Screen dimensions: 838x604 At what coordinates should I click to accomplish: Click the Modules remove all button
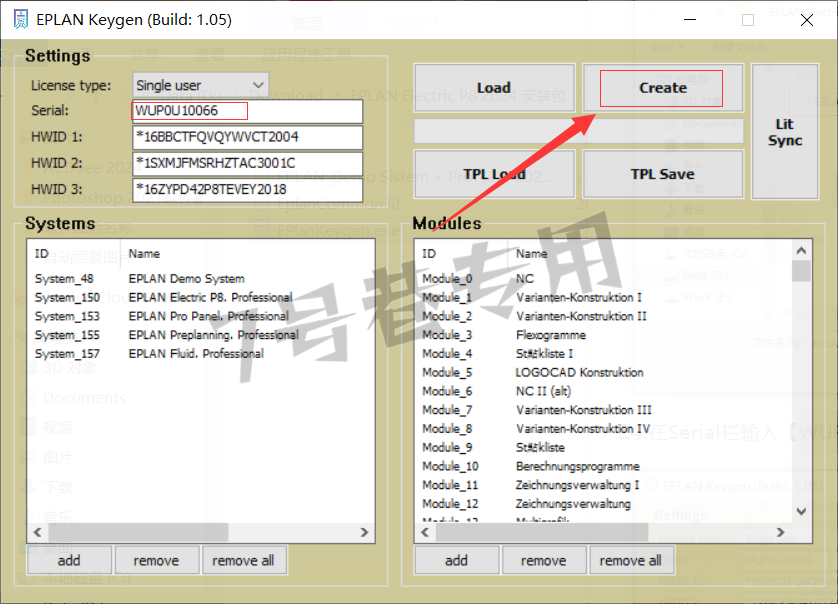pyautogui.click(x=631, y=560)
